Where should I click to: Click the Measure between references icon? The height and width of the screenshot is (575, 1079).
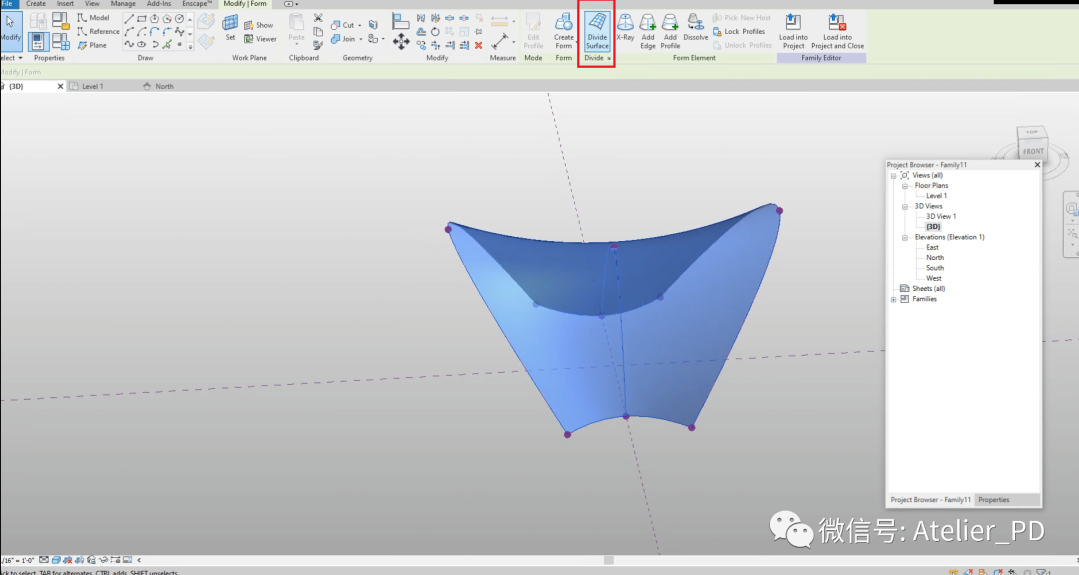click(500, 42)
